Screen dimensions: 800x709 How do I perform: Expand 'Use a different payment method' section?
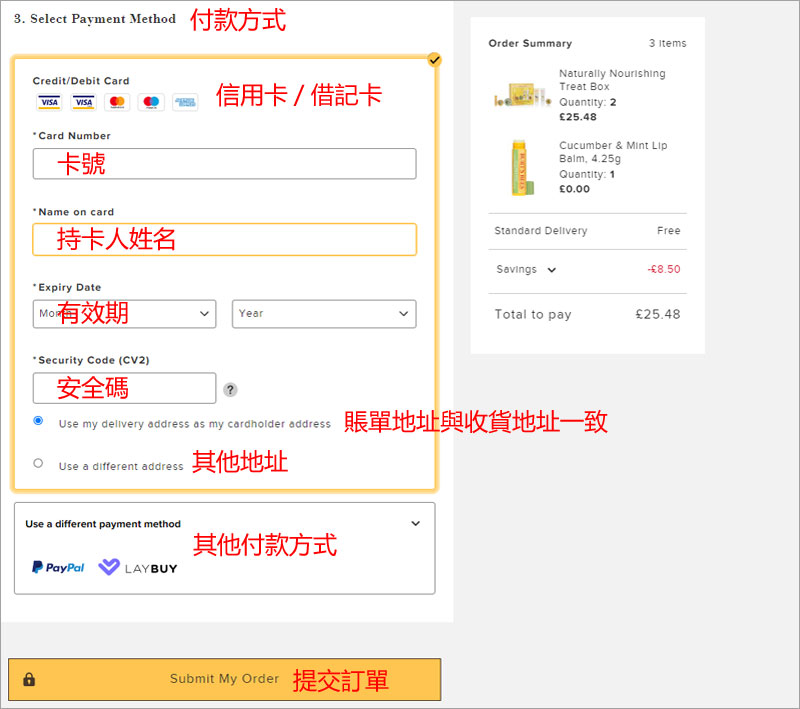point(416,523)
